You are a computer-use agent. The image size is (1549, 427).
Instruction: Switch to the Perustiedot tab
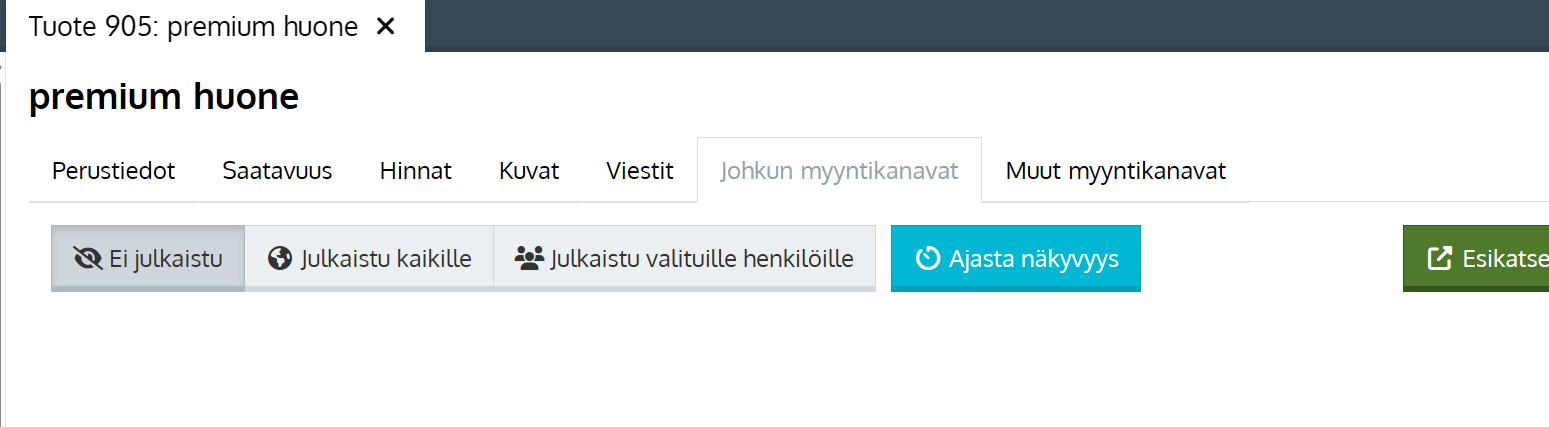click(x=114, y=171)
